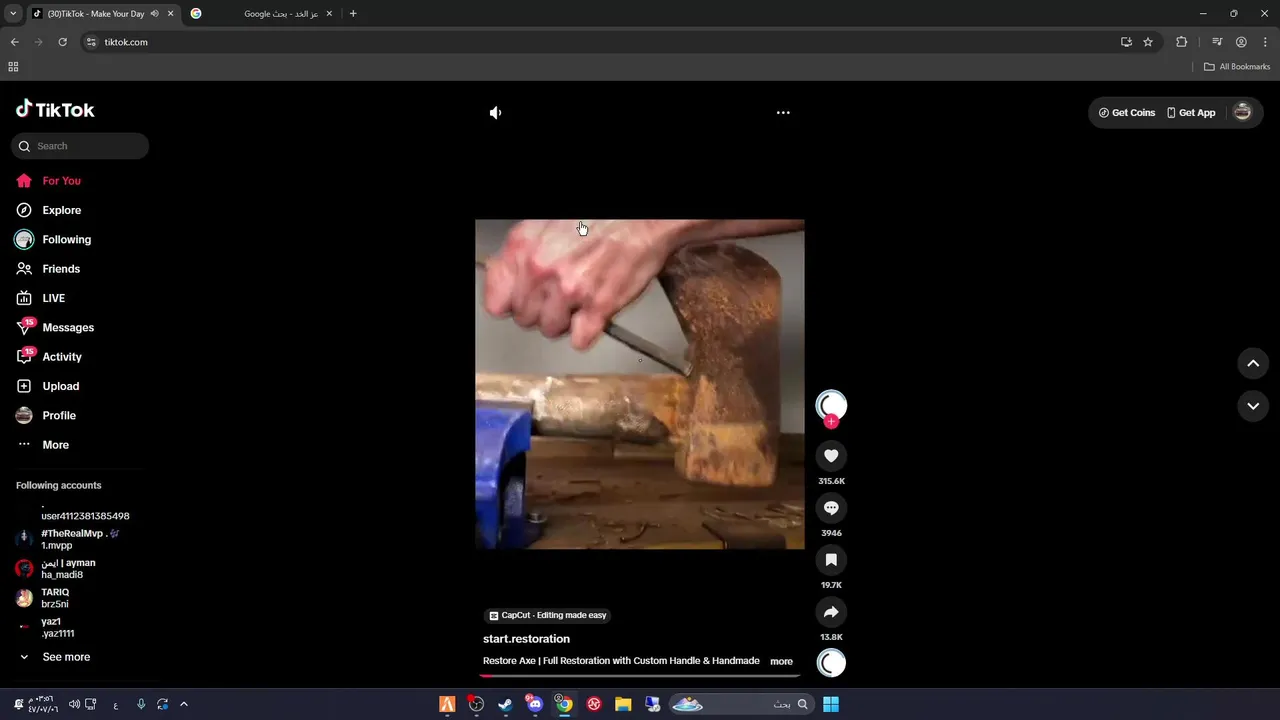
Task: Open All Bookmarks folder
Action: pyautogui.click(x=1237, y=67)
